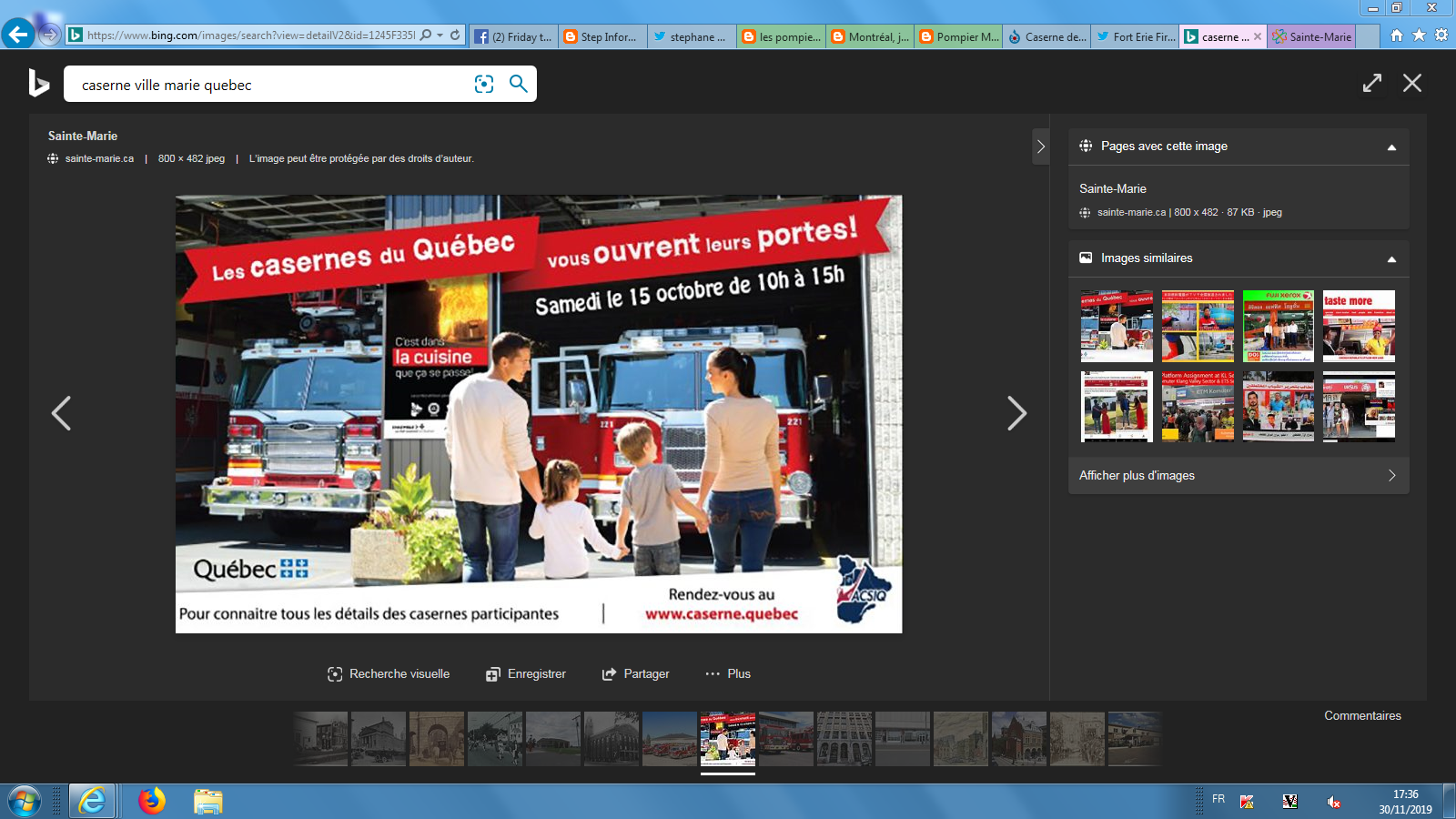Open sainte-marie.ca source link under title

[99, 158]
